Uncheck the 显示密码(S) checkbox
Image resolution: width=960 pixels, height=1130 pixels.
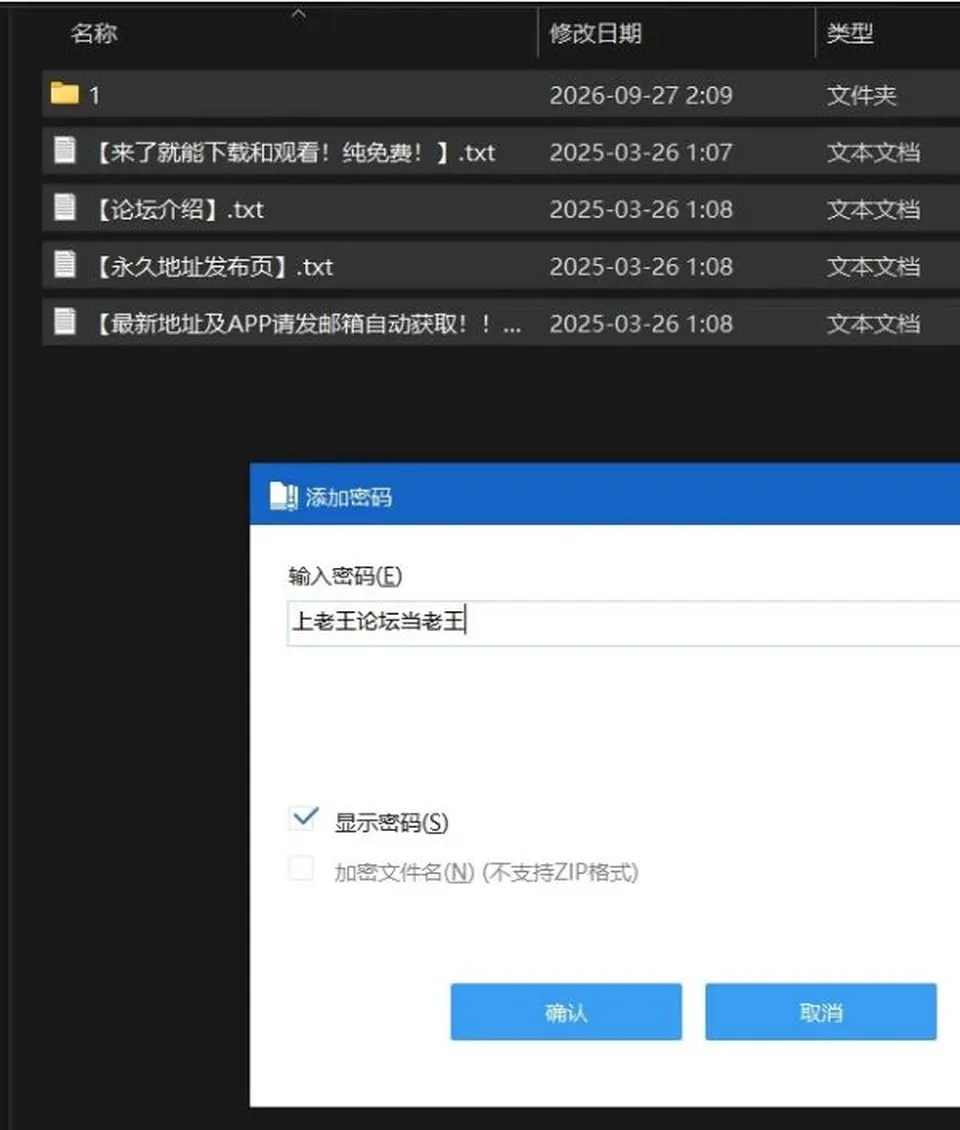click(x=303, y=819)
